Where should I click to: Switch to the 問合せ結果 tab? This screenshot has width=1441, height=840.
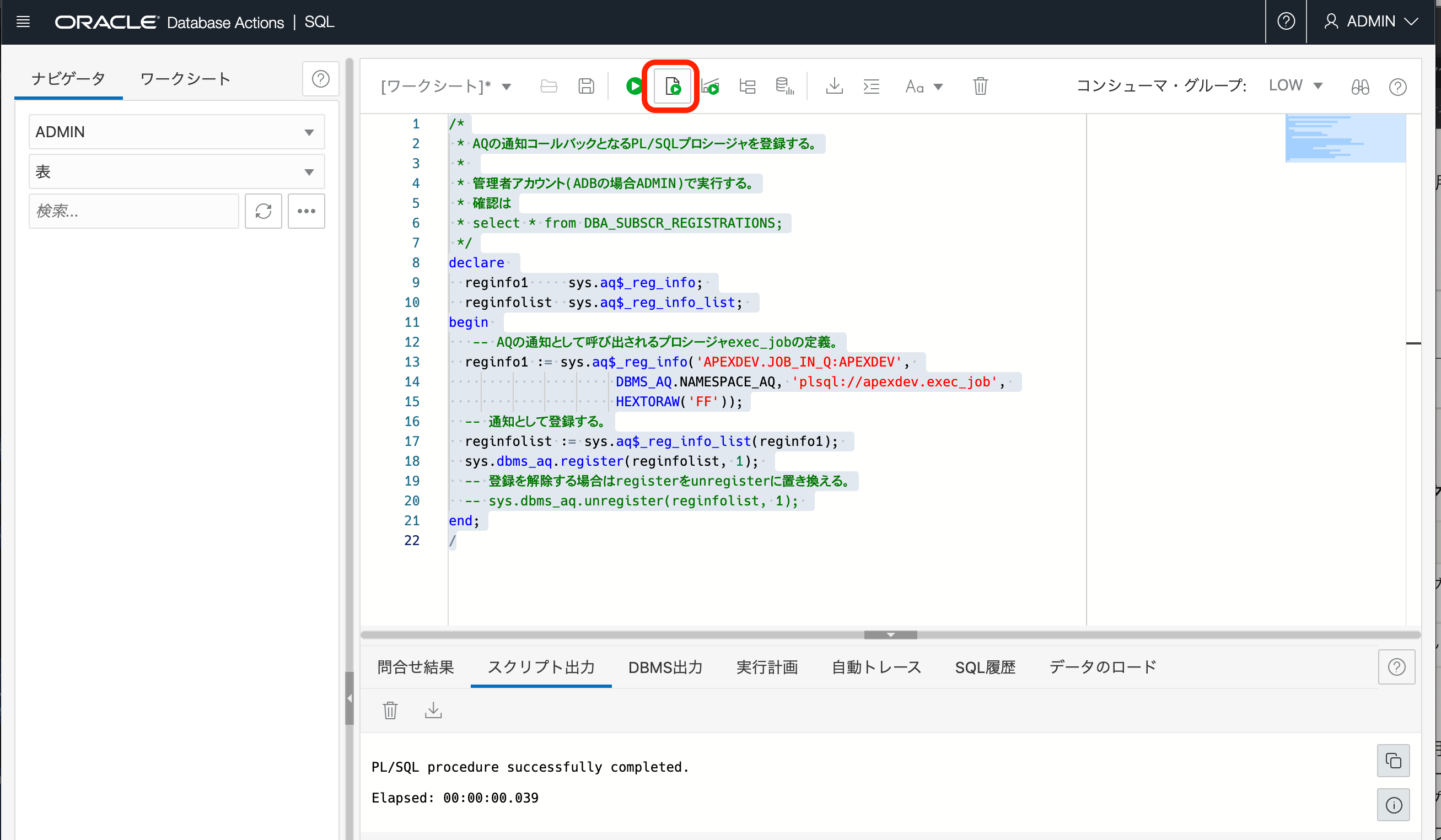pyautogui.click(x=416, y=667)
